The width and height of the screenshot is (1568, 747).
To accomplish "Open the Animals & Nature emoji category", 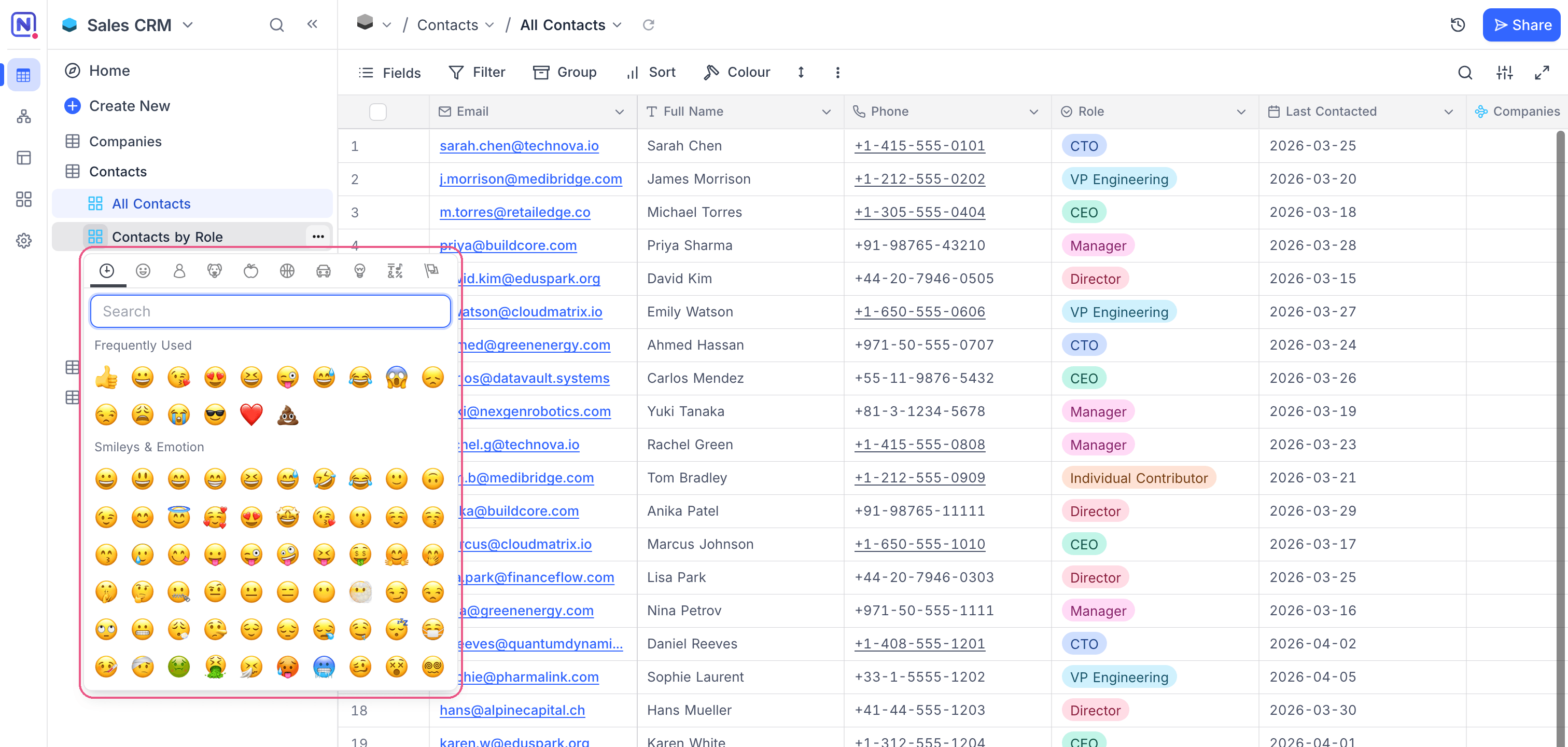I will point(214,271).
